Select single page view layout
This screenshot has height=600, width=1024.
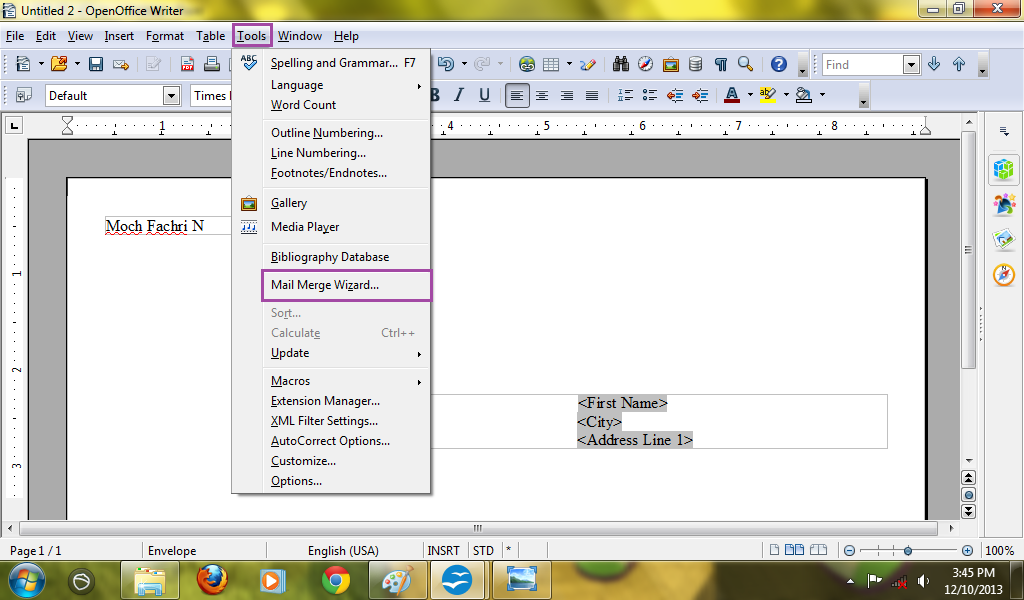775,550
